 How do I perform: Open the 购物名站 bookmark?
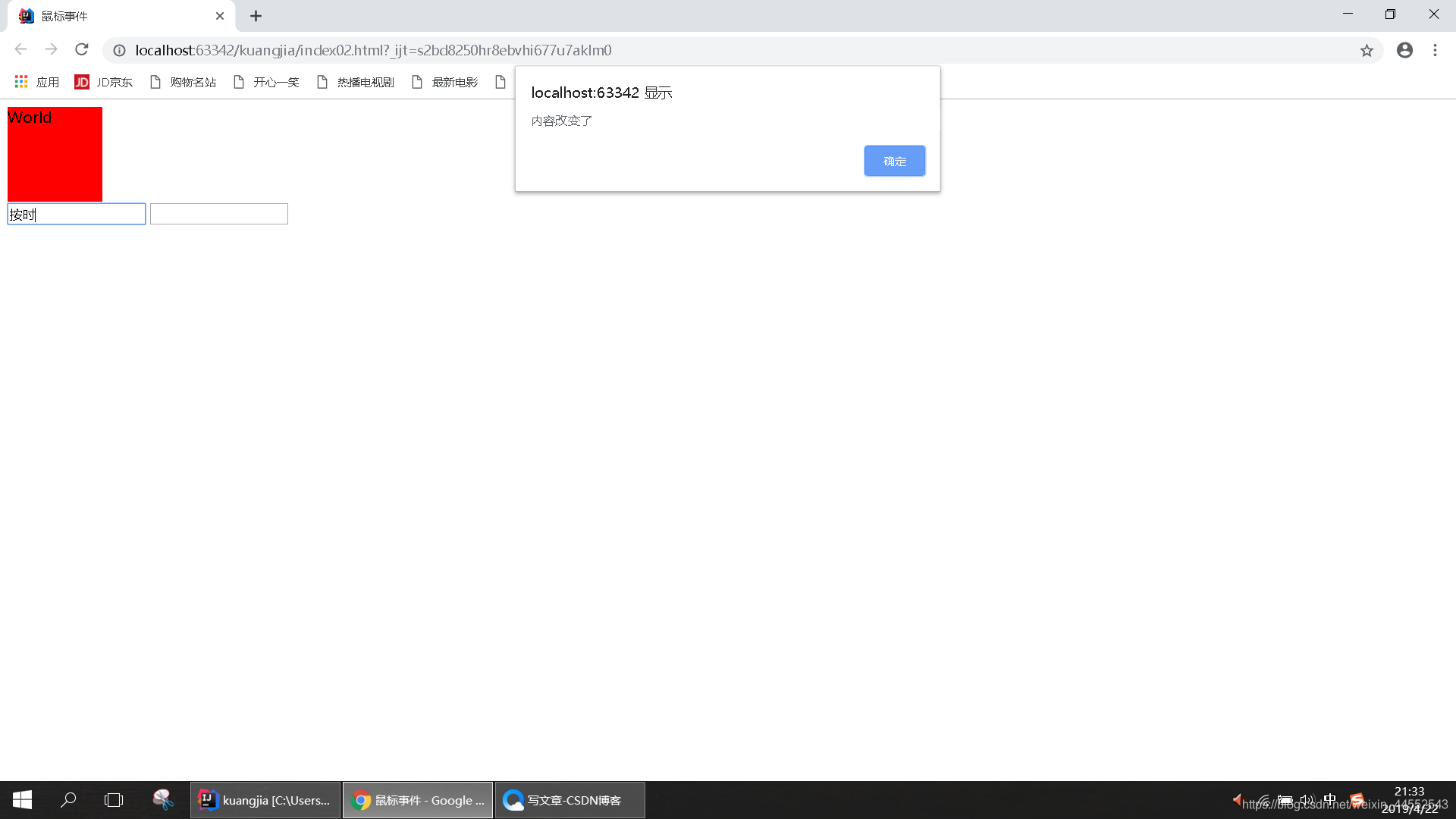[x=192, y=82]
